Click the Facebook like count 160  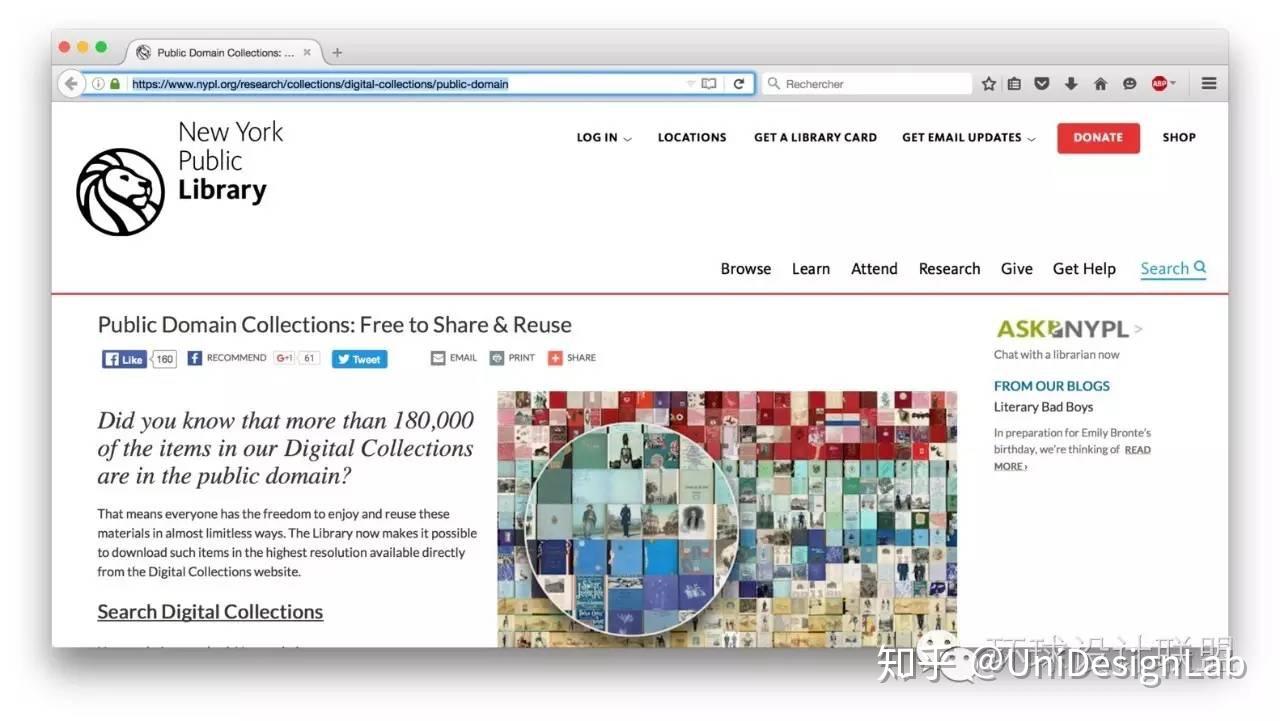pos(164,359)
